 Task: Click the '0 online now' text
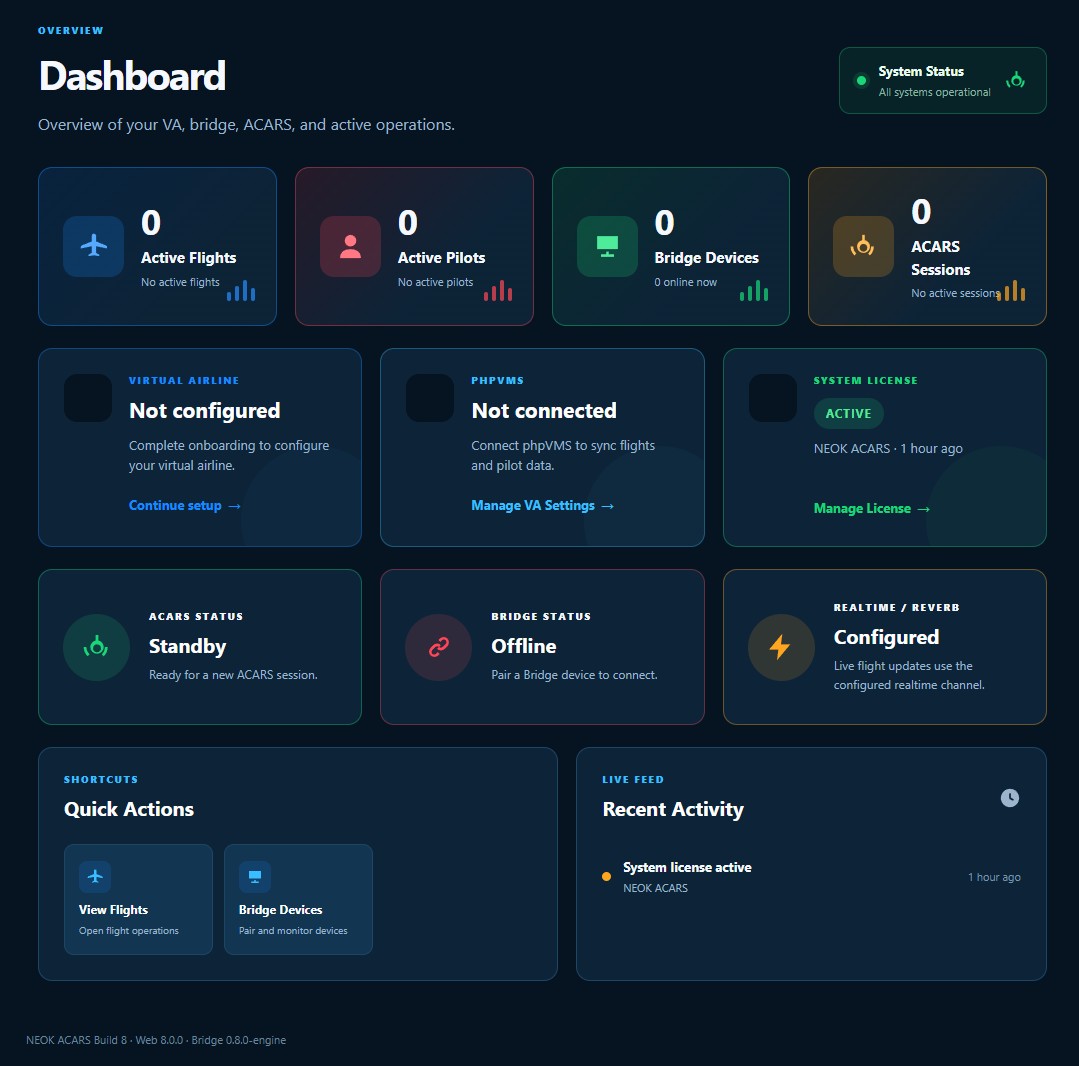(x=685, y=282)
